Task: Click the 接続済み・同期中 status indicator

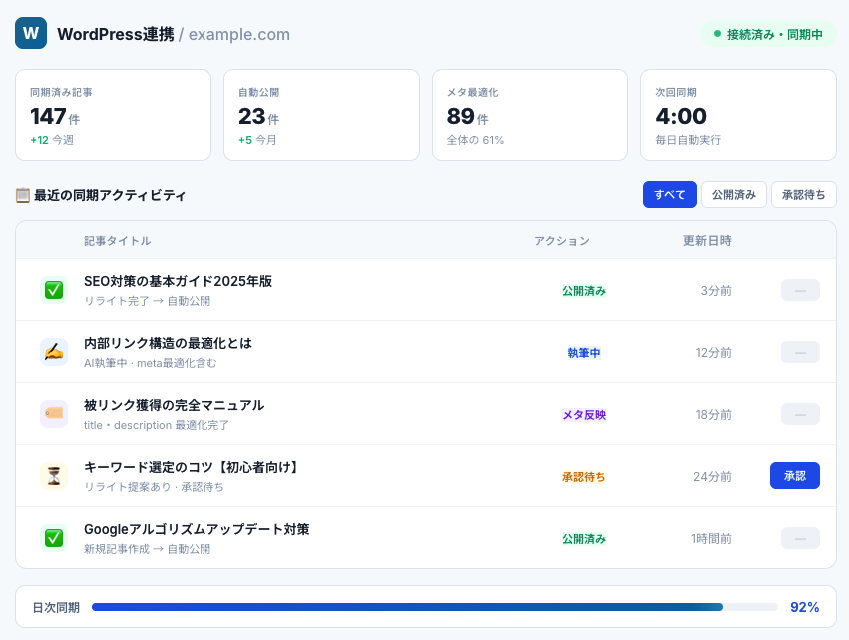Action: [768, 33]
